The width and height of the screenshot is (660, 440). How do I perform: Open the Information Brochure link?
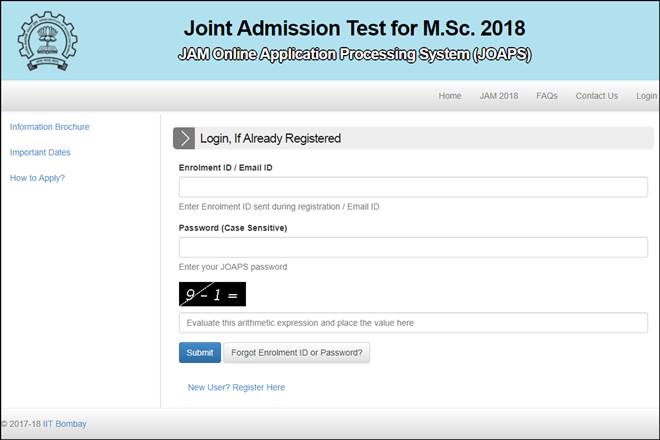49,127
